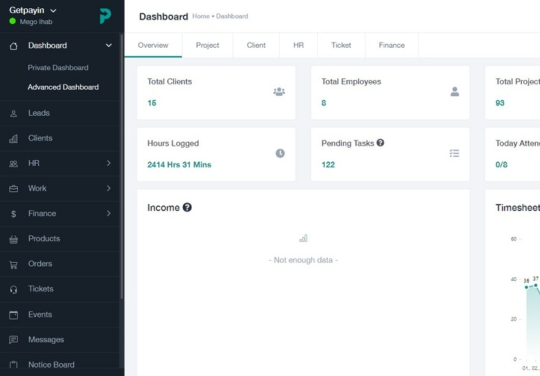Click the HR people icon in sidebar
Viewport: 540px width, 376px height.
coord(13,164)
